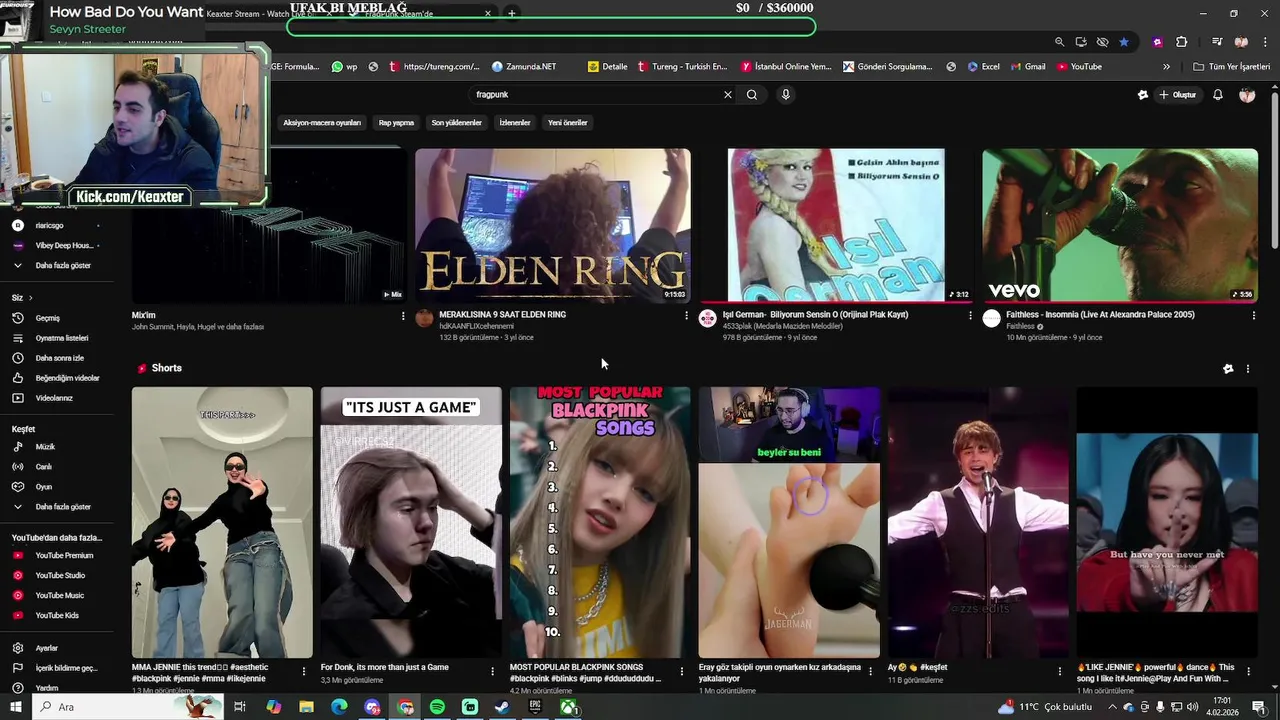Click the page vertical scrollbar

1274,170
